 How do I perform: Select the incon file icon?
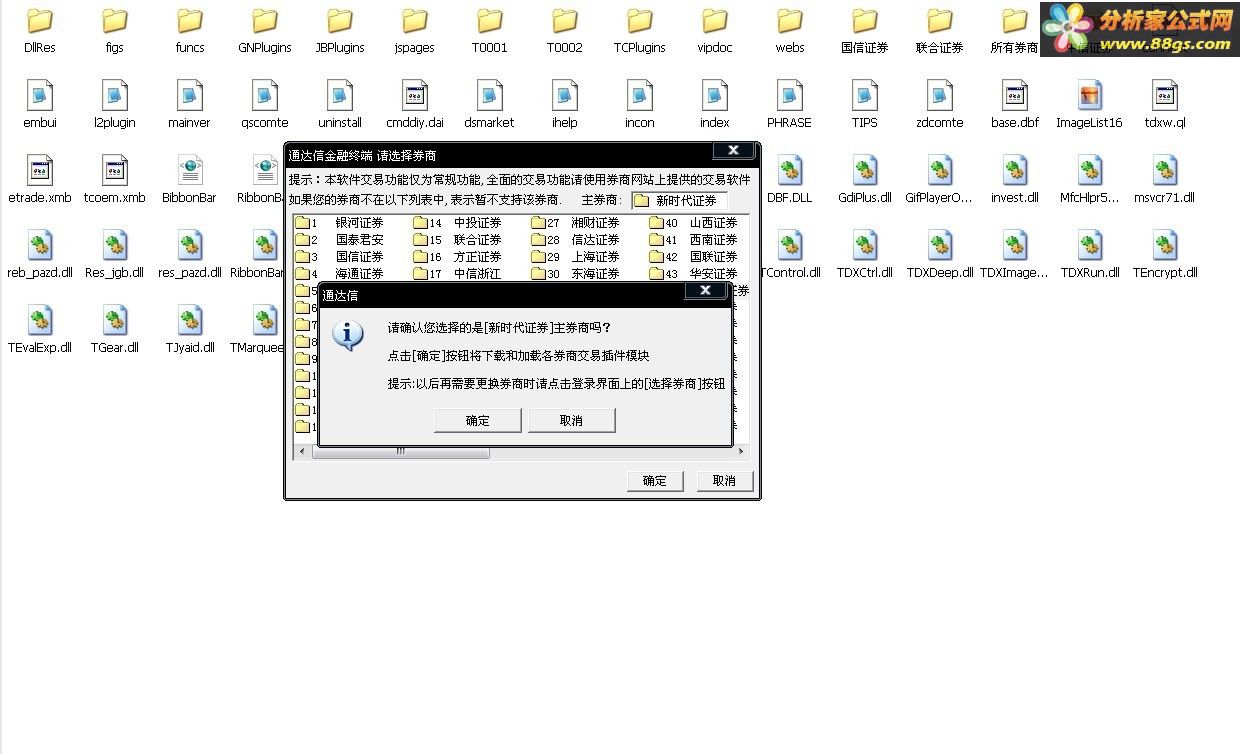[640, 104]
